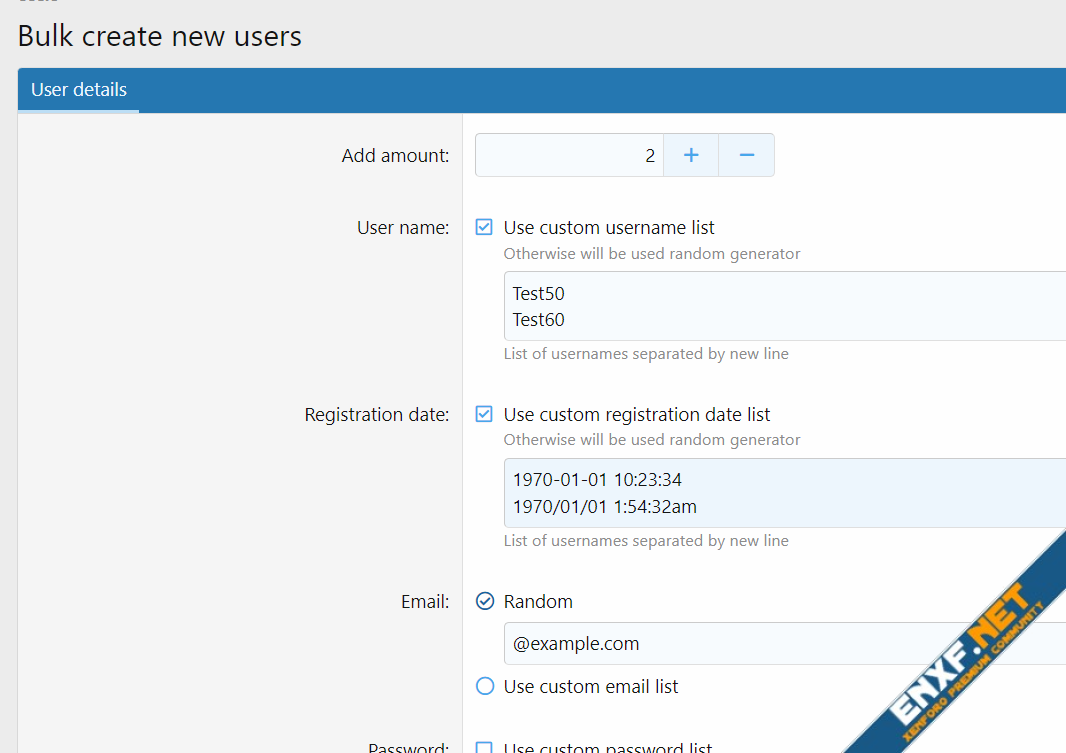Increase add amount with plus button

(x=691, y=155)
